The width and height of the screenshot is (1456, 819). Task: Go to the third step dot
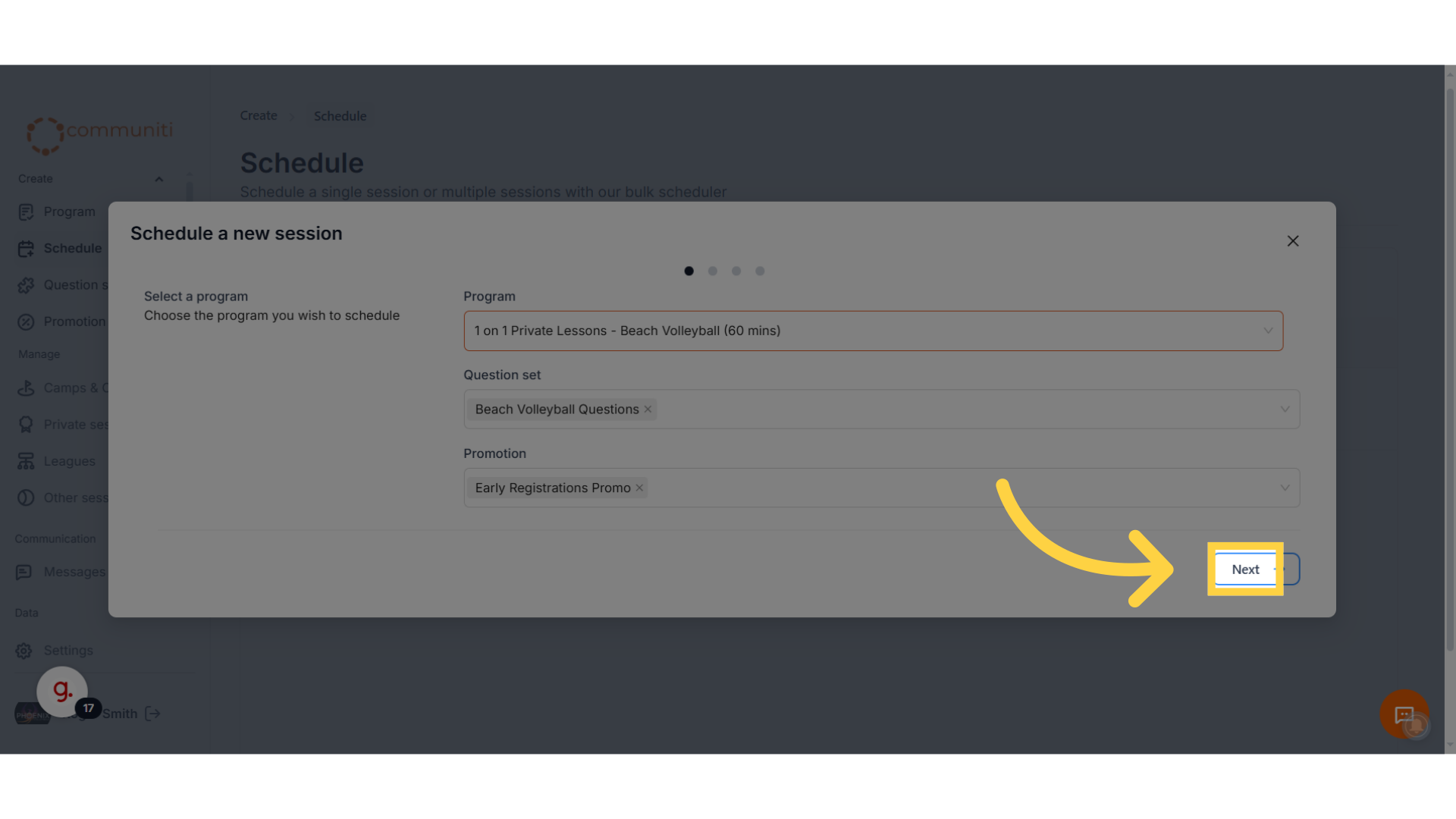point(736,271)
